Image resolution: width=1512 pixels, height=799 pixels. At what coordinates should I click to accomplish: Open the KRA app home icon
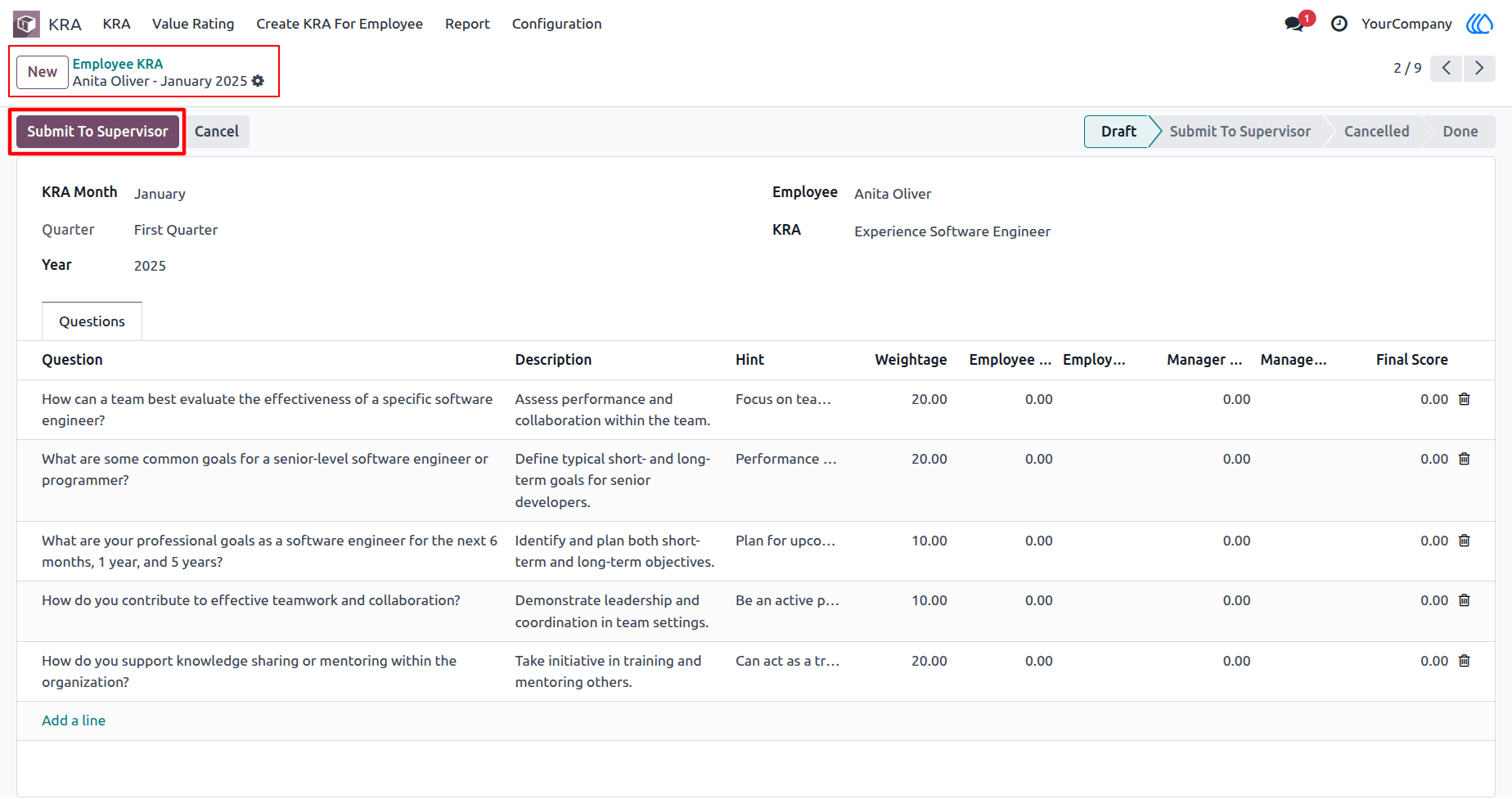[x=26, y=24]
